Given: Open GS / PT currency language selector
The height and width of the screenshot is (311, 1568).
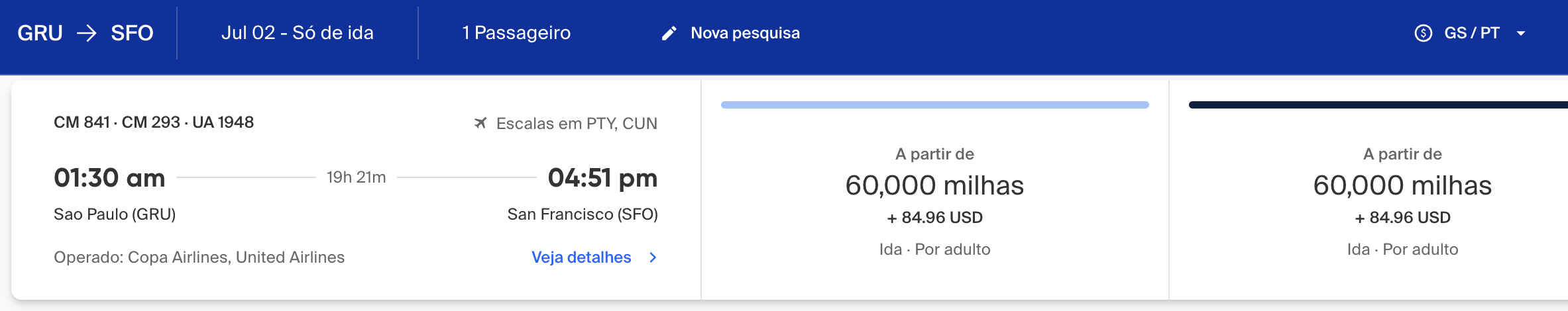Looking at the screenshot, I should click(1471, 33).
